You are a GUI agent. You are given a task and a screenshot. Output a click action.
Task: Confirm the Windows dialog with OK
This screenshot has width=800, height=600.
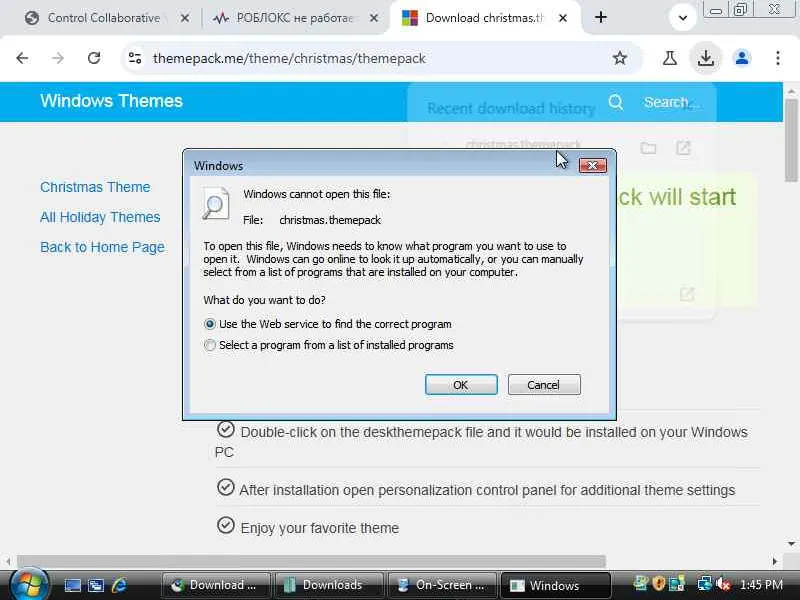coord(461,385)
